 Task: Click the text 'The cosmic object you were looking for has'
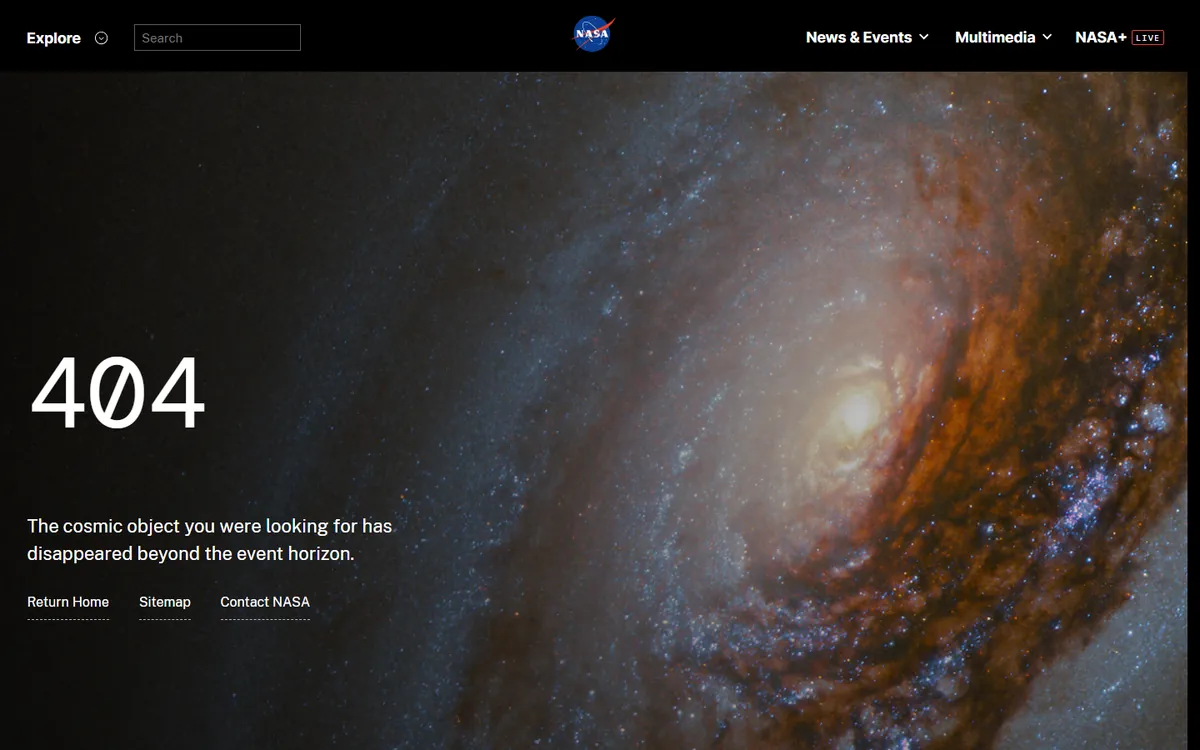pos(209,526)
